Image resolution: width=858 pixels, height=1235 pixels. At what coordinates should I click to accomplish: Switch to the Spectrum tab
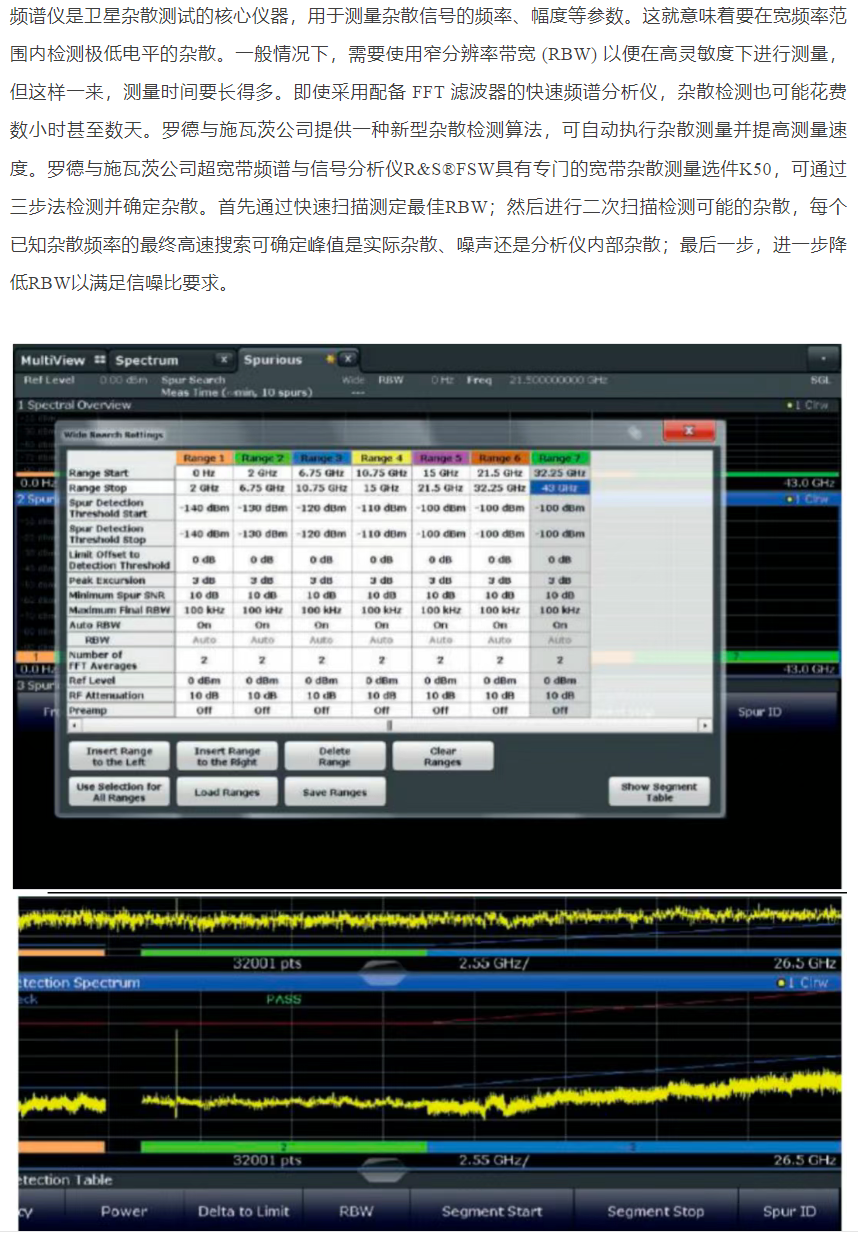(x=147, y=360)
